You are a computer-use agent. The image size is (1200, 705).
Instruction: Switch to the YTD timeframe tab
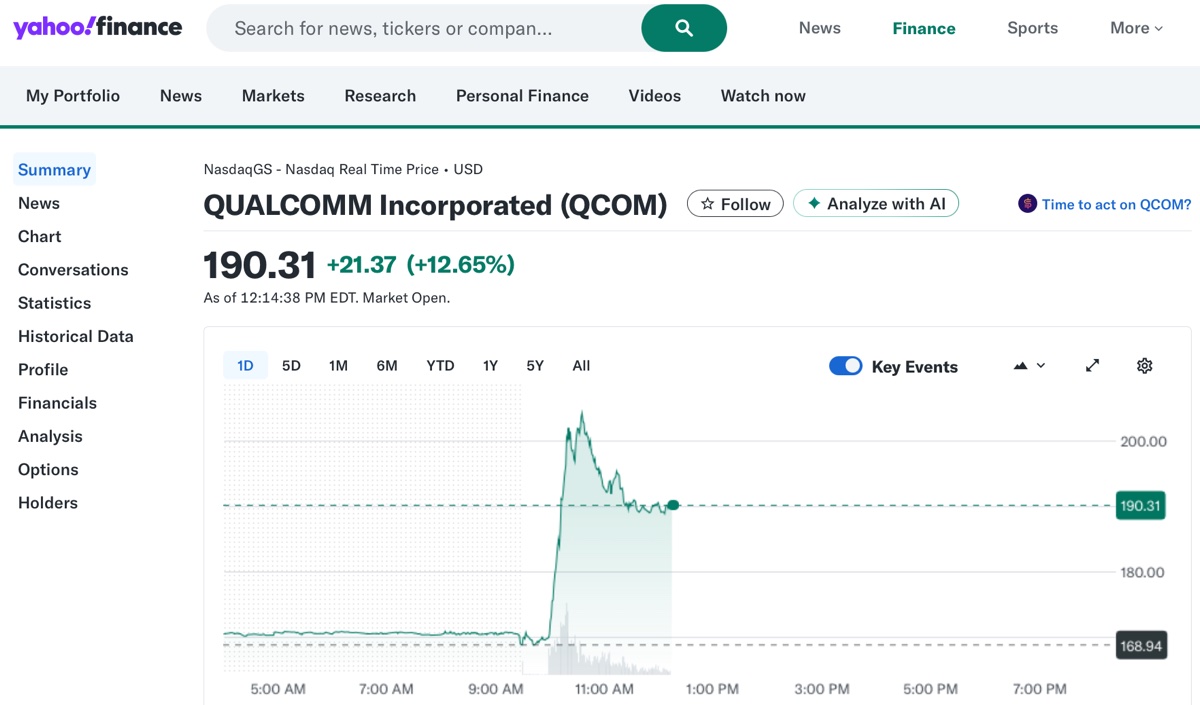(x=440, y=365)
